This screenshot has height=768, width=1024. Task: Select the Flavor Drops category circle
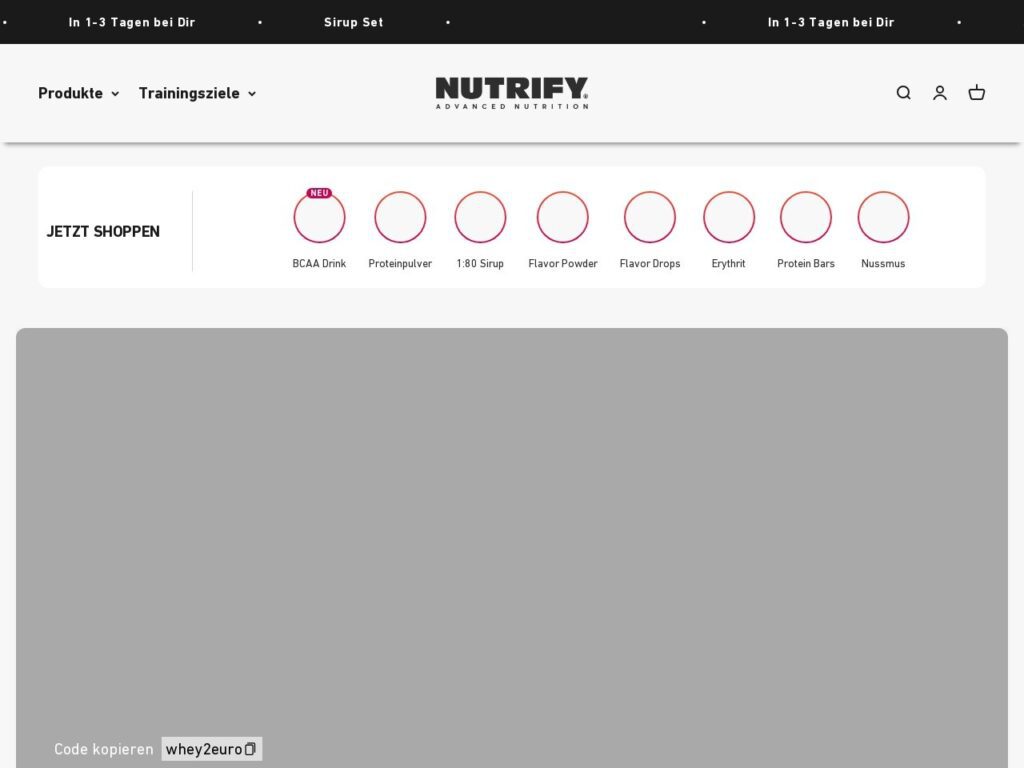tap(650, 218)
